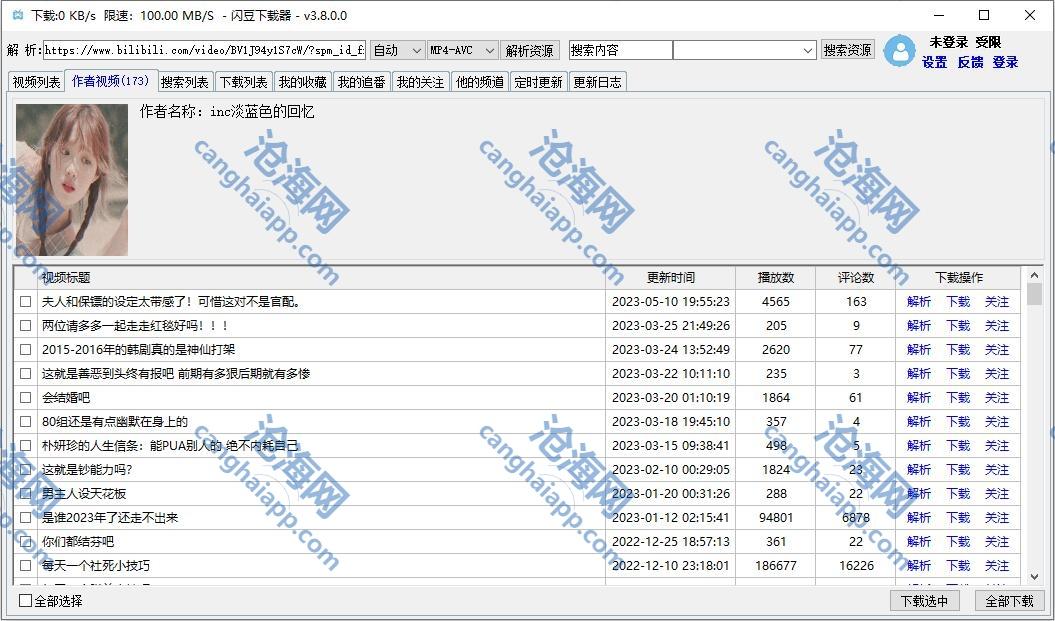The width and height of the screenshot is (1055, 621).
Task: Sort by the 播放数 column header
Action: pos(775,278)
